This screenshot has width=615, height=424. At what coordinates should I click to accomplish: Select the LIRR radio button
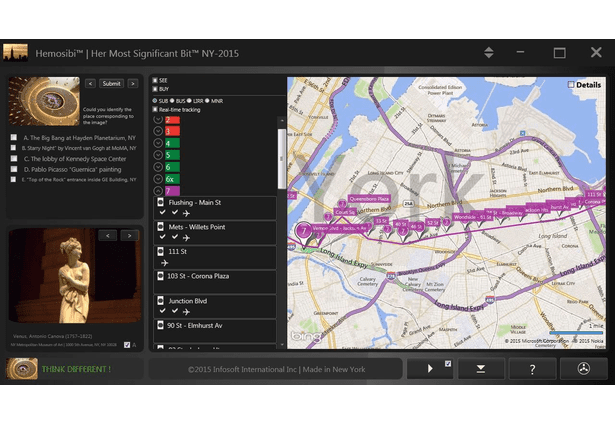[x=189, y=101]
